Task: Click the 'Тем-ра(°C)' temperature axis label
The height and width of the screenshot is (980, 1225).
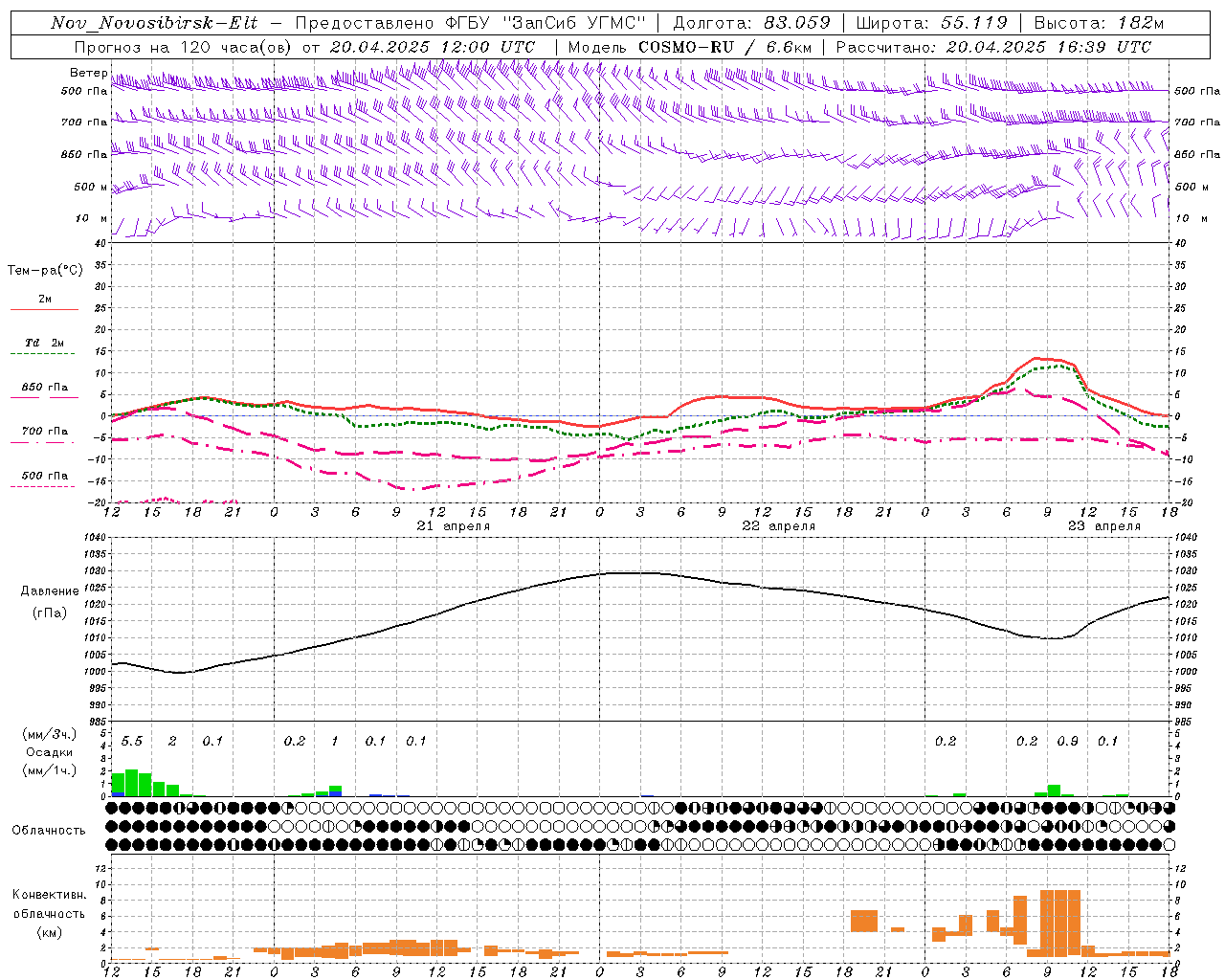Action: 45,271
